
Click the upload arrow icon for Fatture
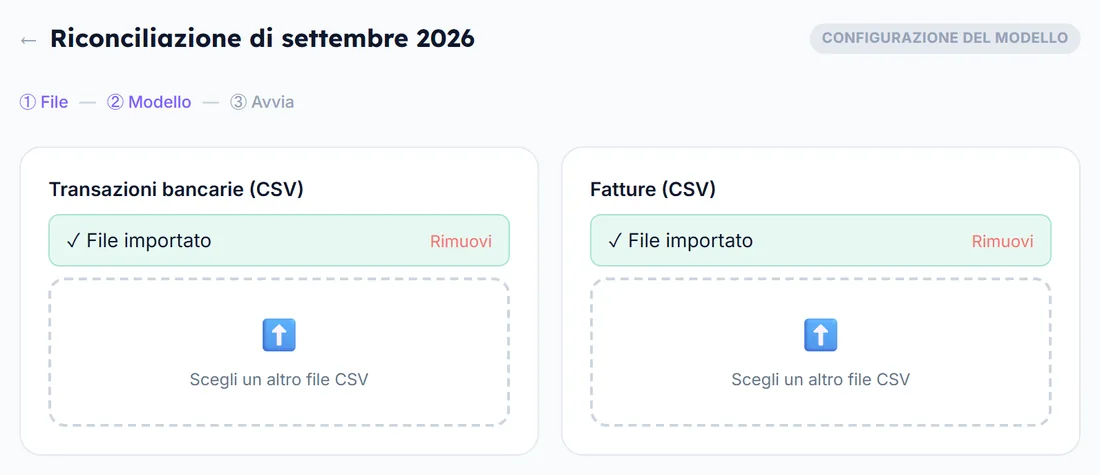[x=821, y=335]
